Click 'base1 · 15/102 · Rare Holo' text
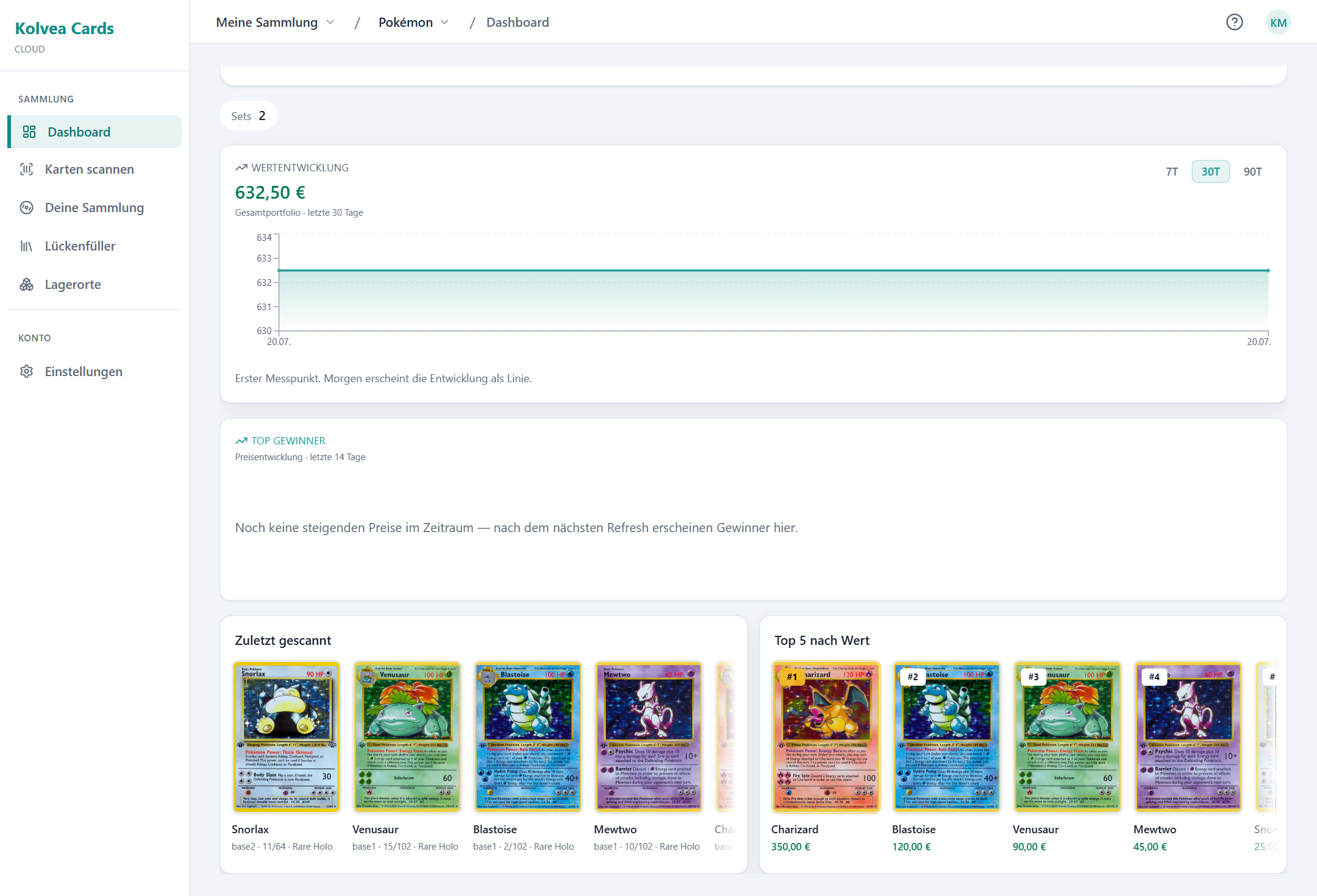 [405, 847]
